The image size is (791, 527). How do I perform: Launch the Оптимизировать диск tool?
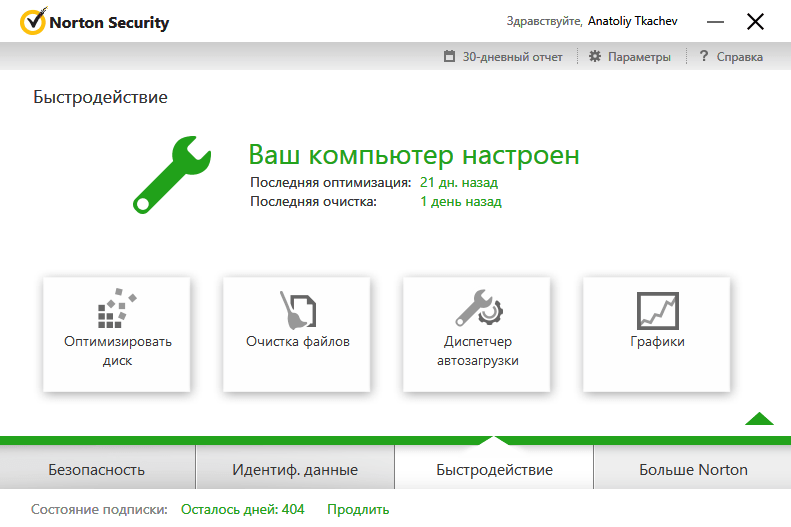[117, 334]
